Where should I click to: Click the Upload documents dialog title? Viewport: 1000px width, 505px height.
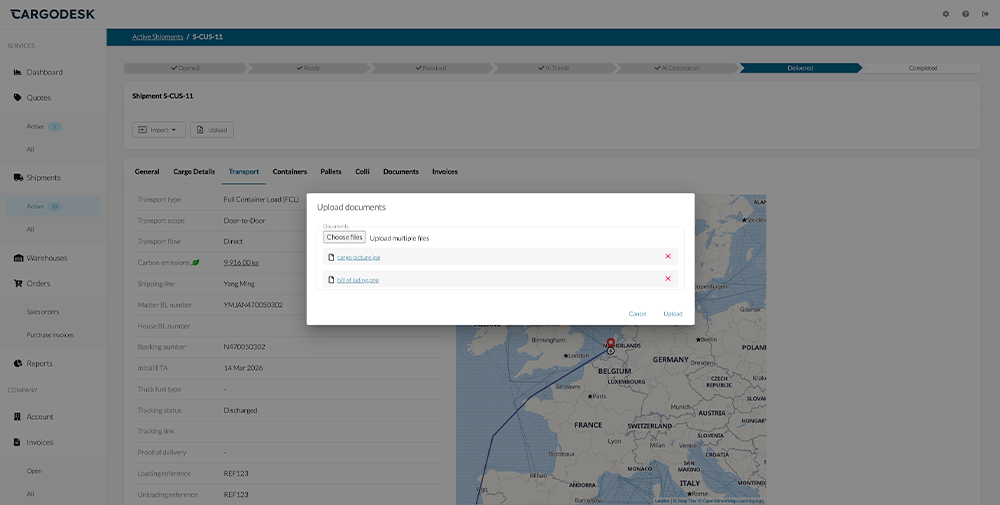point(351,207)
